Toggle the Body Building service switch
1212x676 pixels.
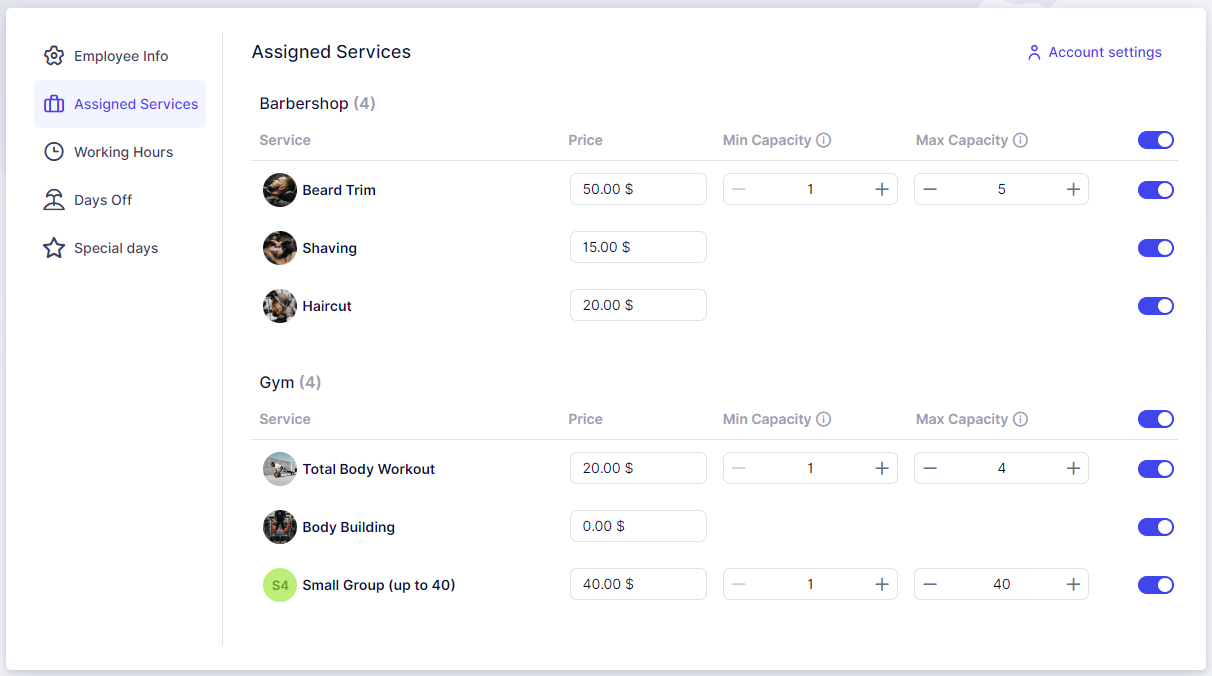pyautogui.click(x=1155, y=527)
